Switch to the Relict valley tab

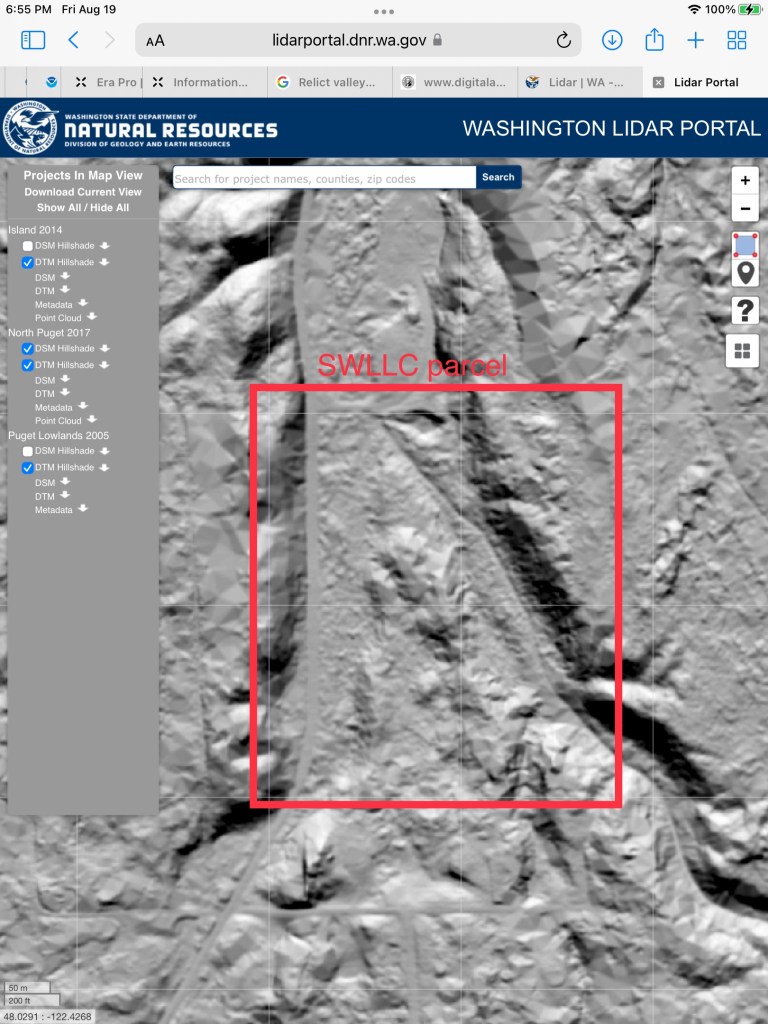(x=328, y=82)
